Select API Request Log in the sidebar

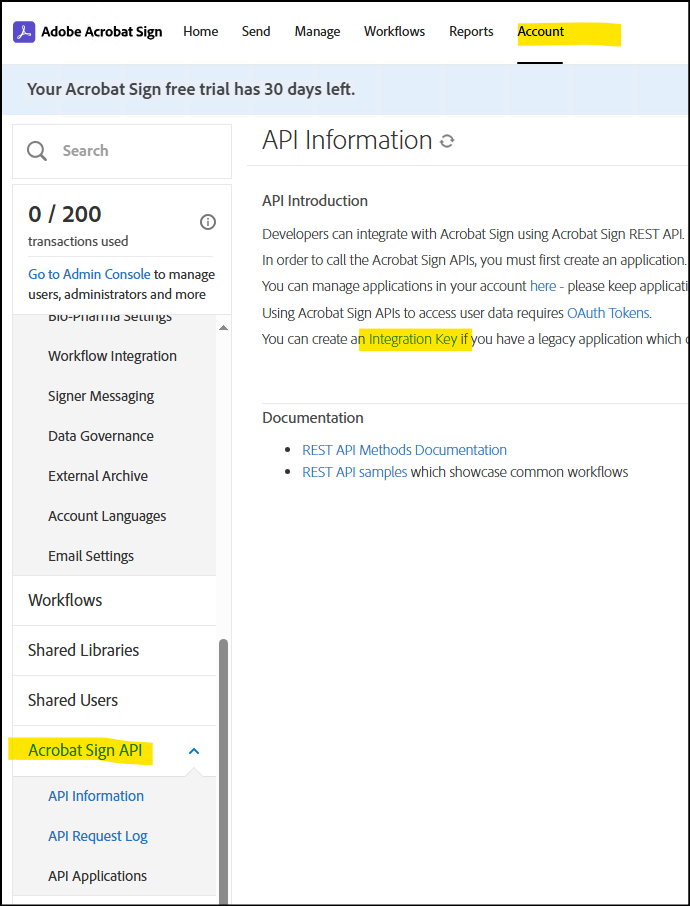click(98, 836)
